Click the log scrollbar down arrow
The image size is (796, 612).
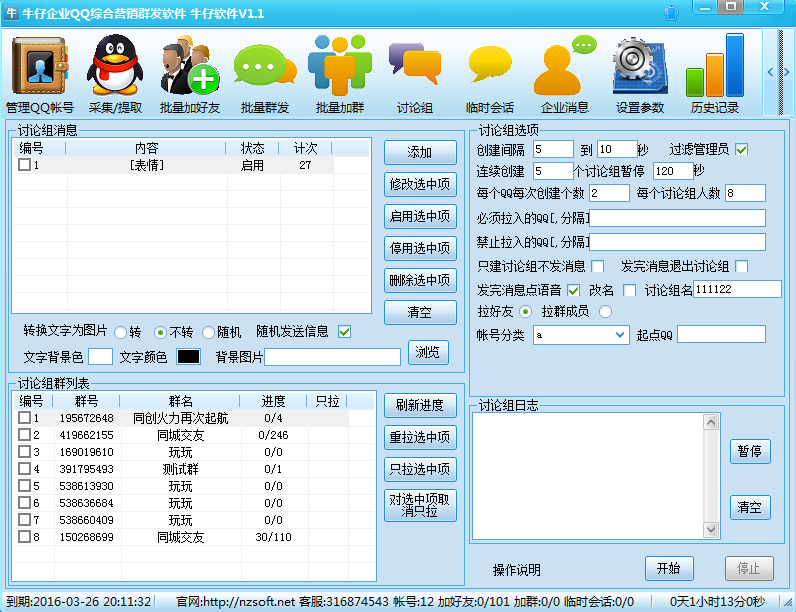point(711,530)
